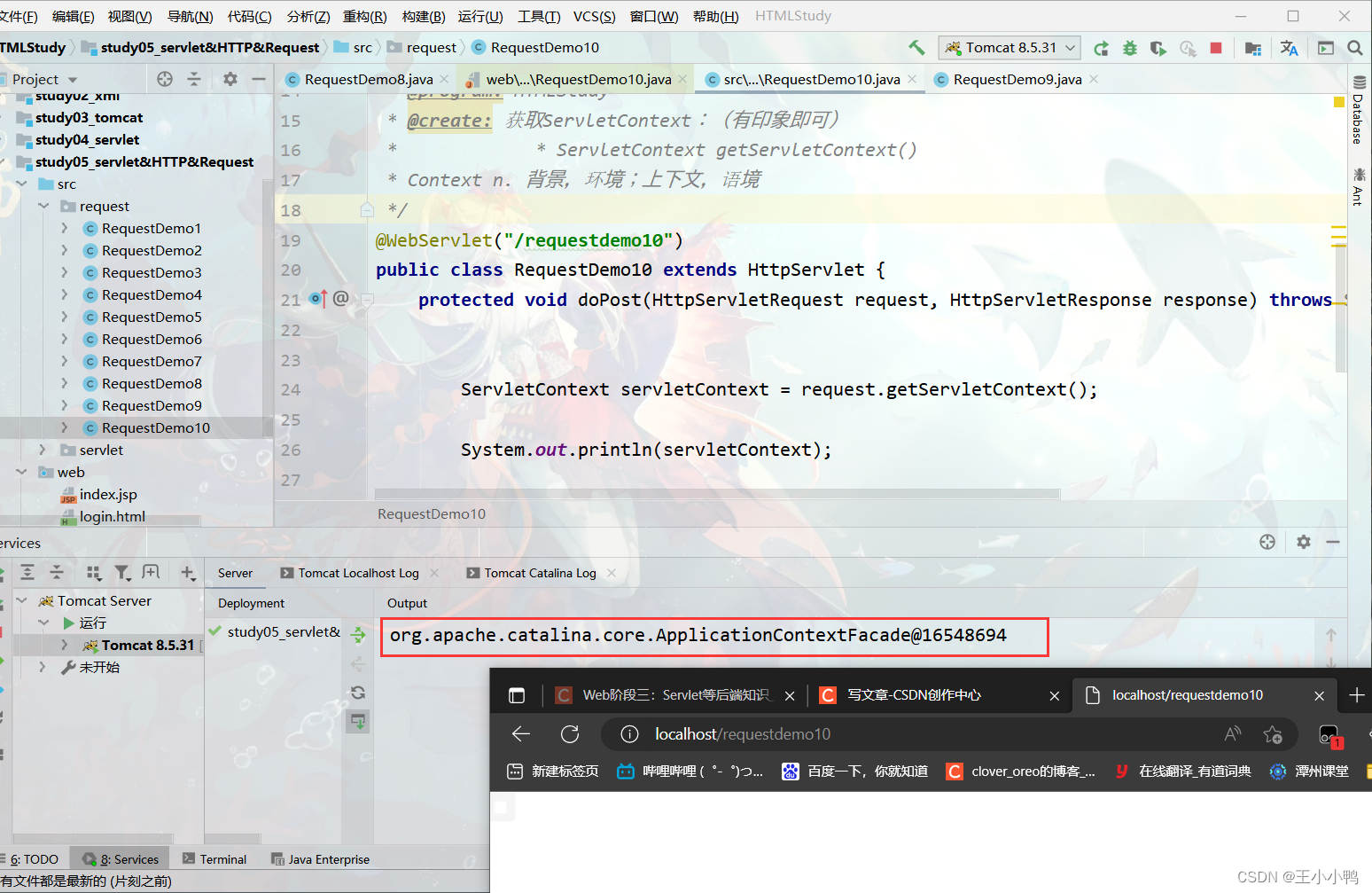Click Services panel settings gear
The image size is (1372, 893).
click(x=1304, y=542)
